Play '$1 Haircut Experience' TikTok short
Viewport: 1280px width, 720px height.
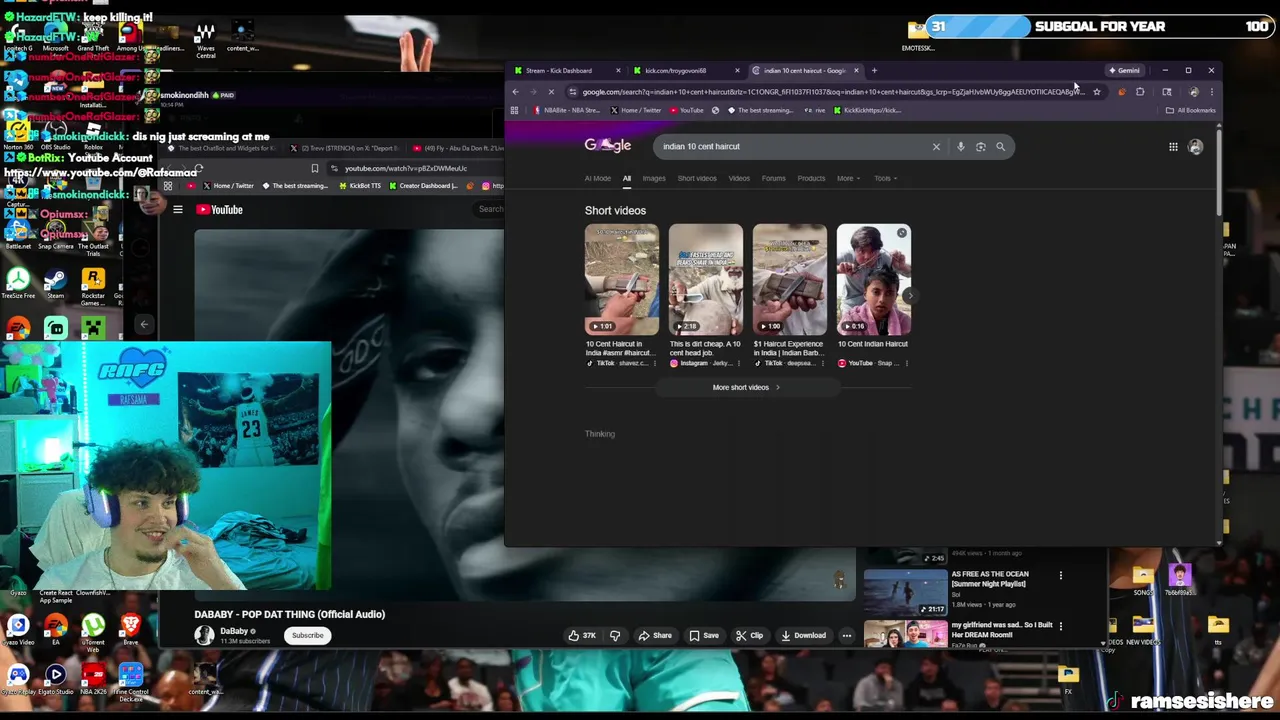790,280
